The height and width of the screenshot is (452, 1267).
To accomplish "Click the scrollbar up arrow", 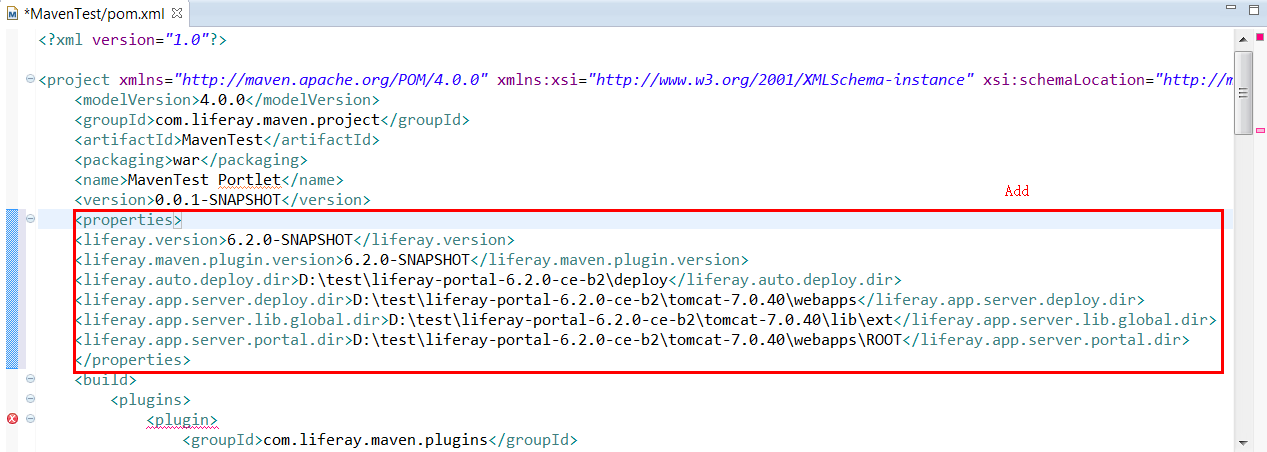I will pos(1243,40).
